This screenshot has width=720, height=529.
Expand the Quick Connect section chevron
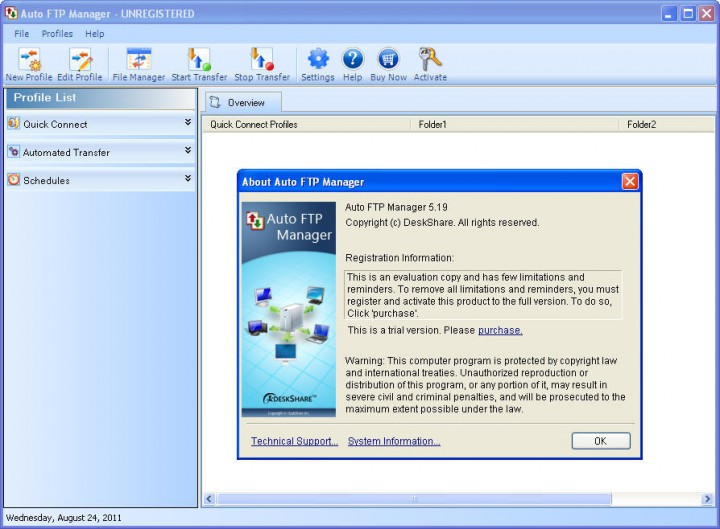(188, 122)
